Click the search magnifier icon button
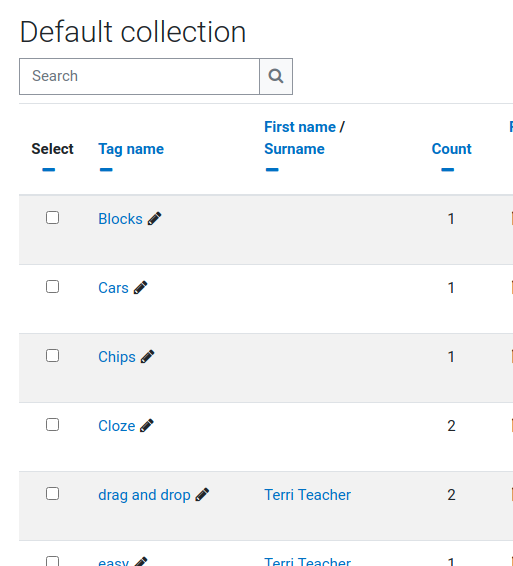Viewport: 513px width, 566px height. (276, 77)
